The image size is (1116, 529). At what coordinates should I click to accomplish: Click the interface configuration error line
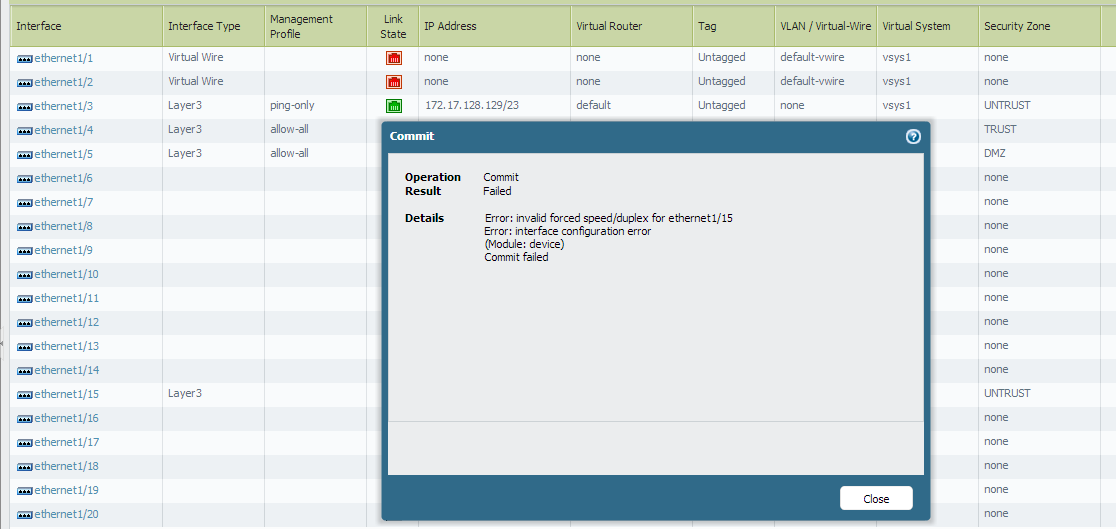tap(568, 231)
